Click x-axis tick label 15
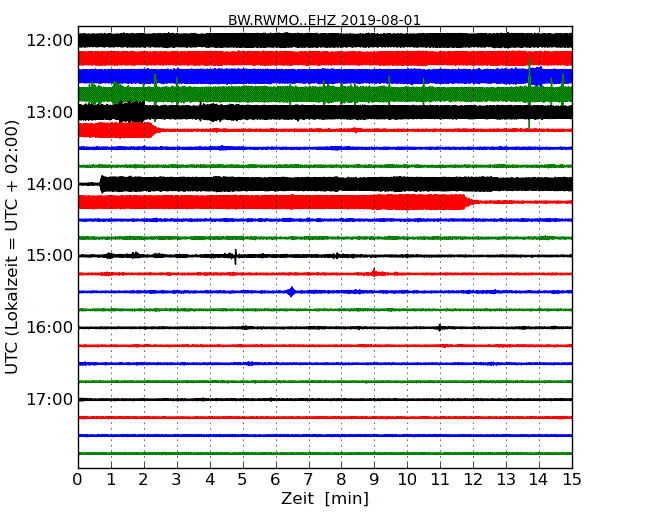Image resolution: width=650 pixels, height=520 pixels. pos(572,479)
